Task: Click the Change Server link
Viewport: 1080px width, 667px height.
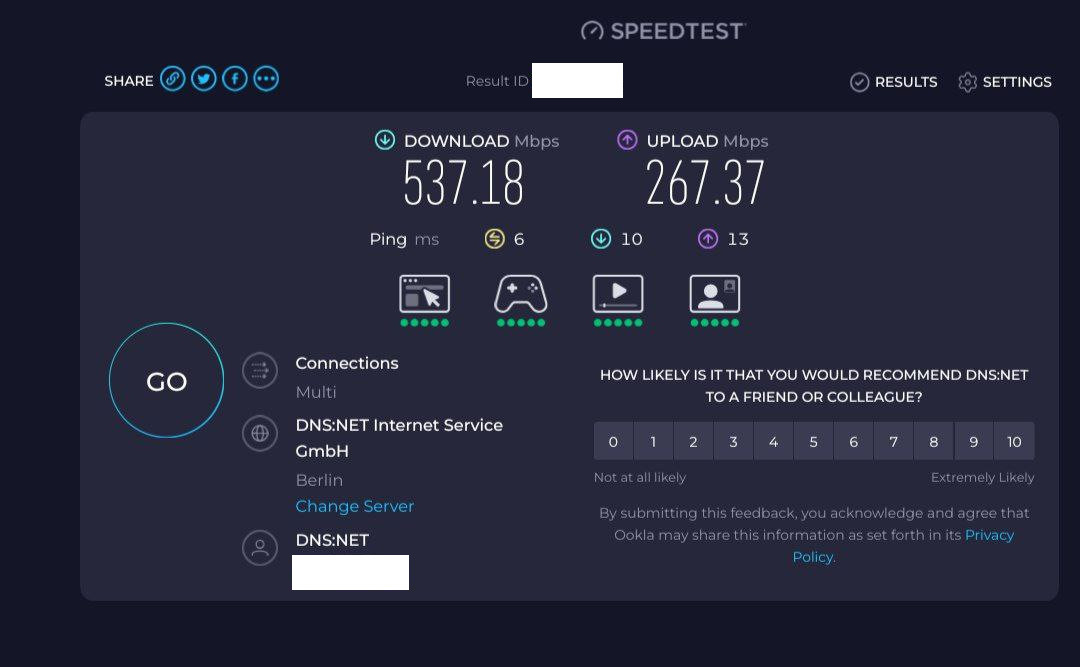Action: click(x=354, y=506)
